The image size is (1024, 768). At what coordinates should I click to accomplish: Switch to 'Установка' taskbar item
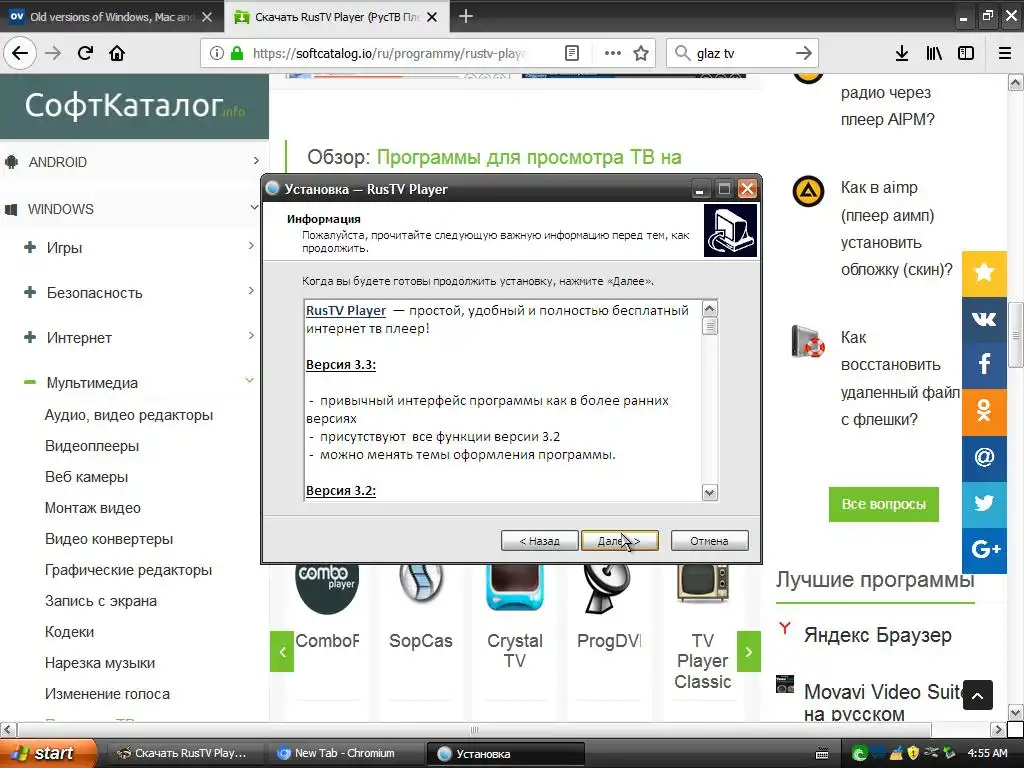click(505, 753)
